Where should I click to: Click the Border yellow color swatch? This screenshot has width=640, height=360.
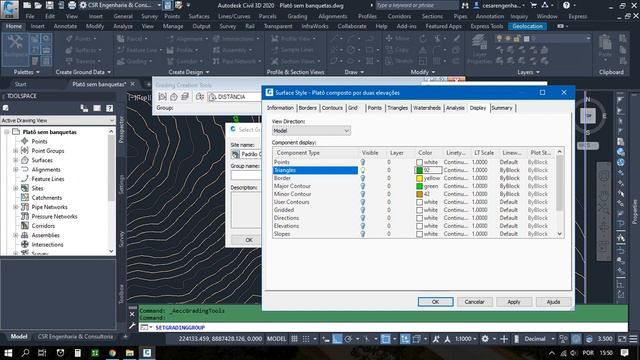[419, 178]
